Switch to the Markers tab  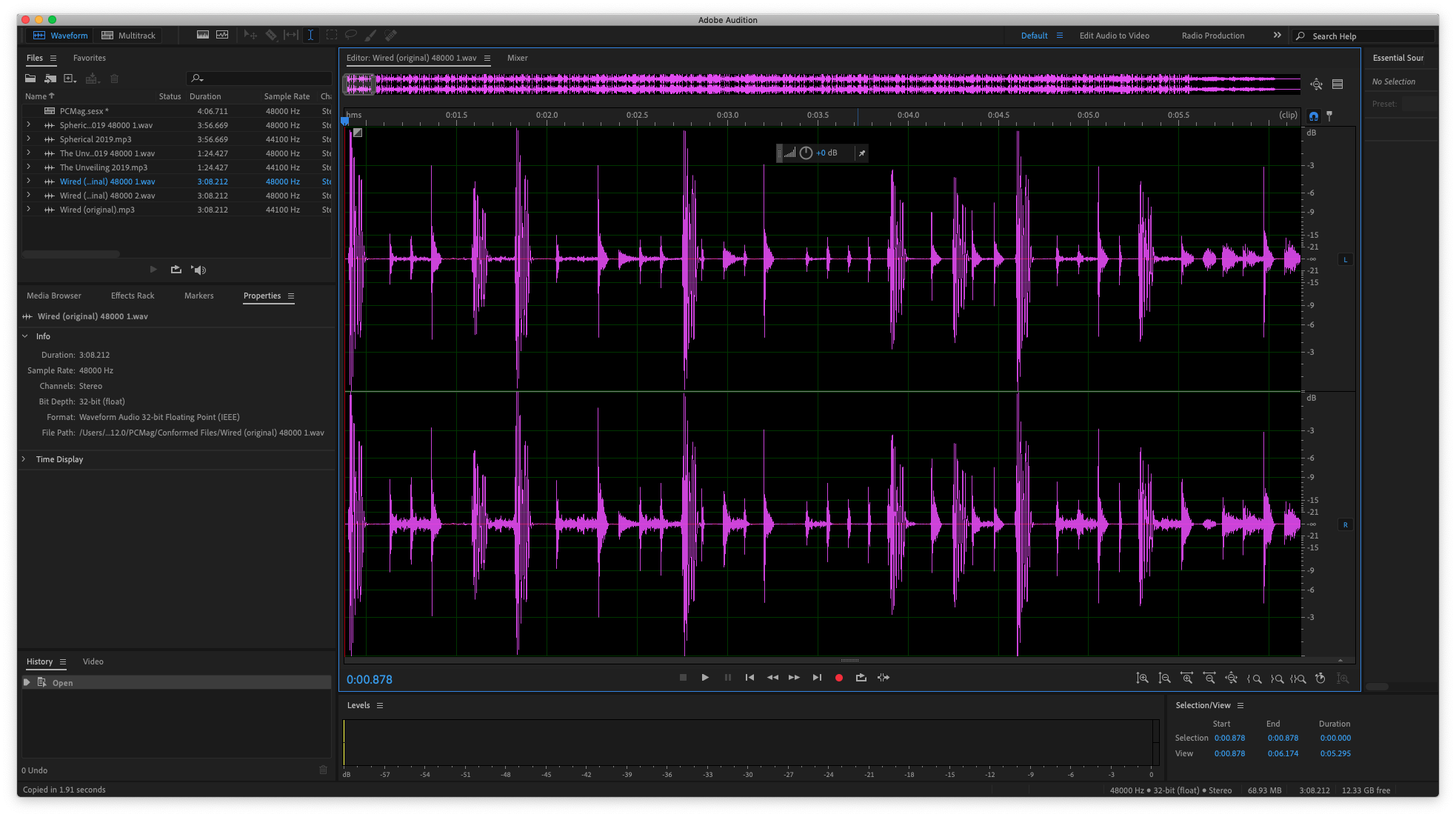tap(199, 296)
